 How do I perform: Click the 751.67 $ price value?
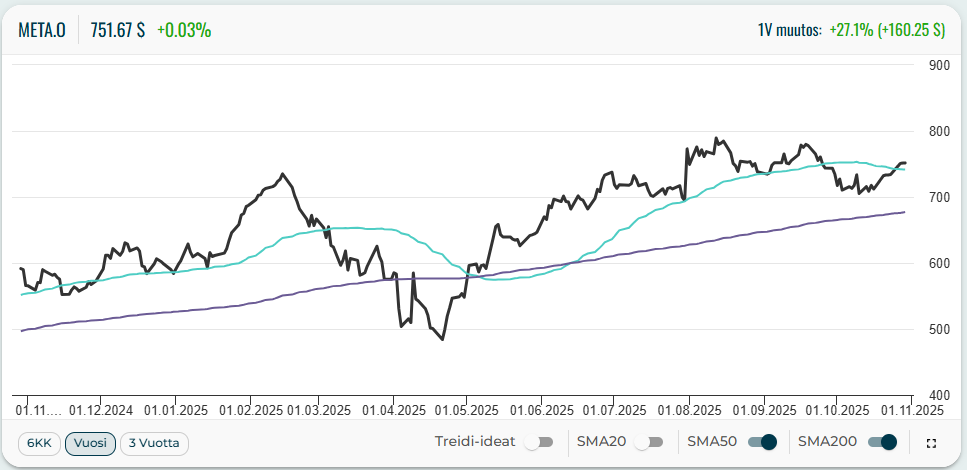[x=118, y=30]
